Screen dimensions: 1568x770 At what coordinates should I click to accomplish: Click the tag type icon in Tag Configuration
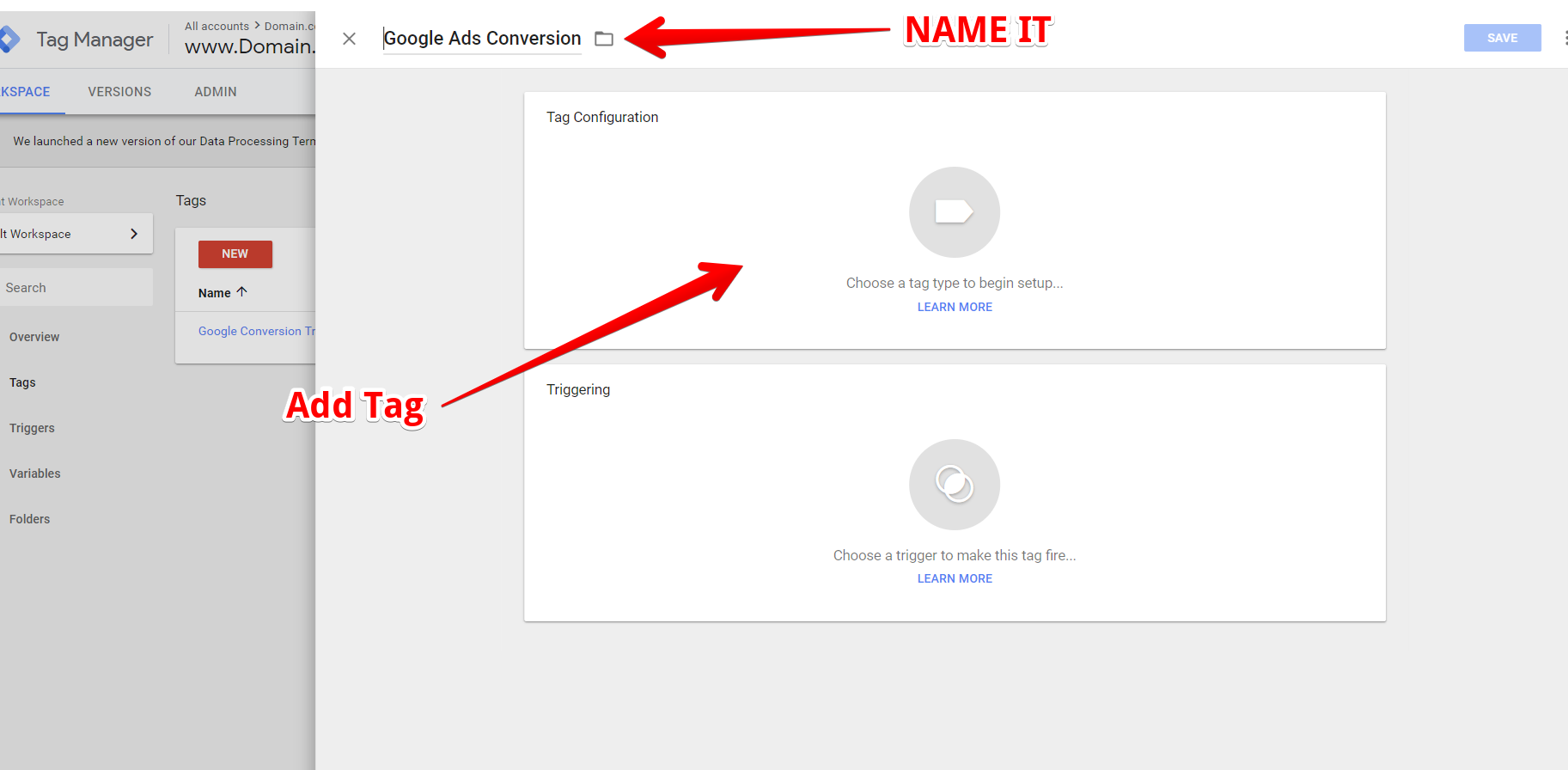tap(955, 211)
